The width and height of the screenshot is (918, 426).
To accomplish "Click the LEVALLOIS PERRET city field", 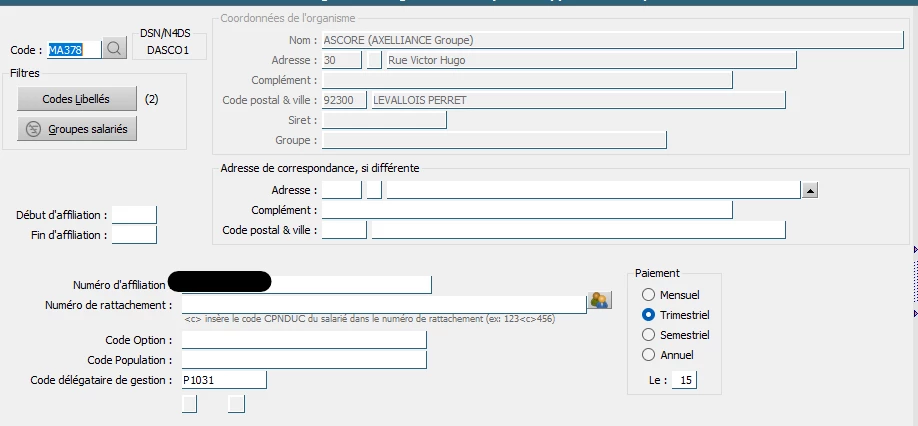I will click(x=578, y=100).
